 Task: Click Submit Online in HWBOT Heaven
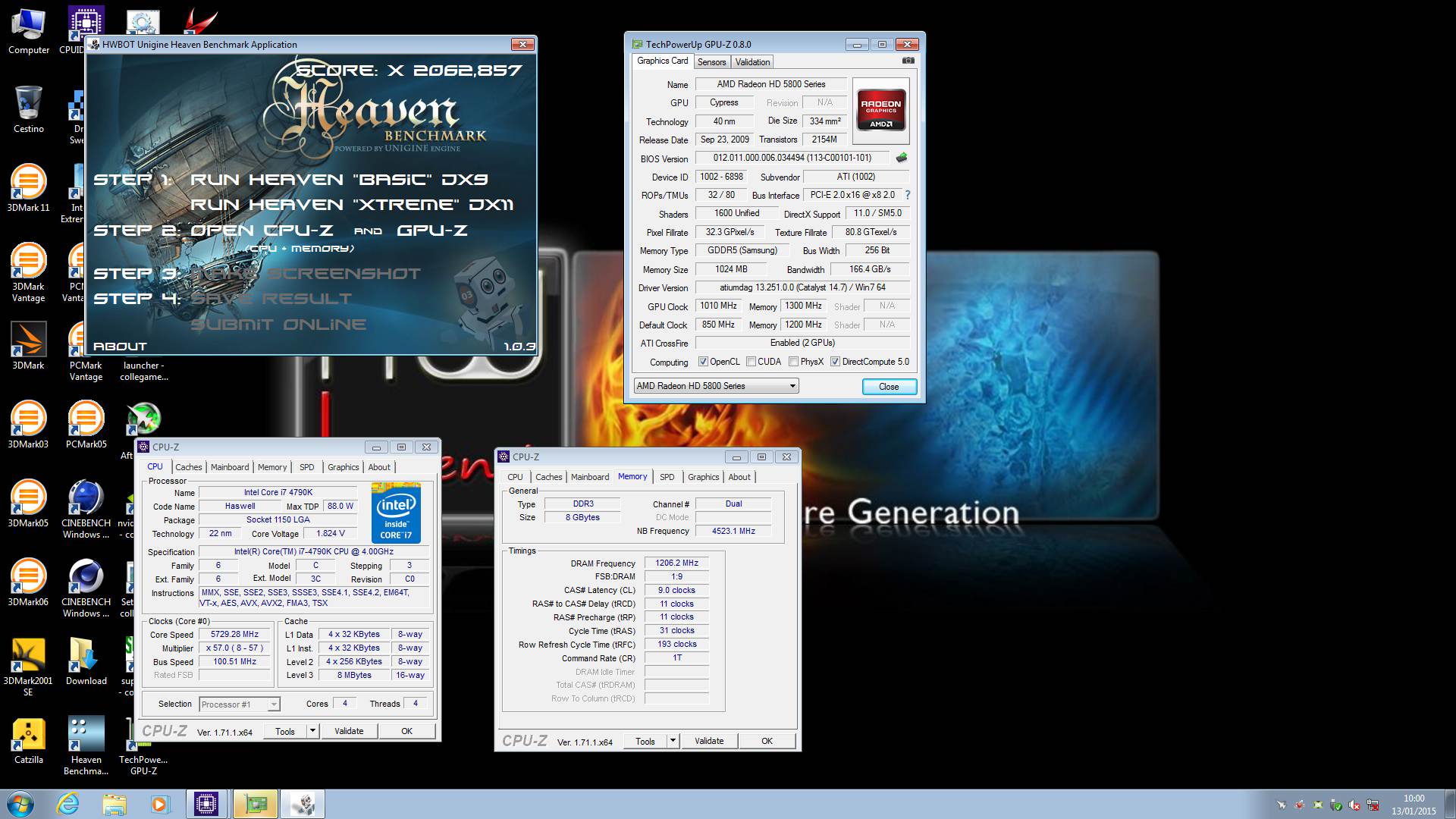tap(278, 325)
